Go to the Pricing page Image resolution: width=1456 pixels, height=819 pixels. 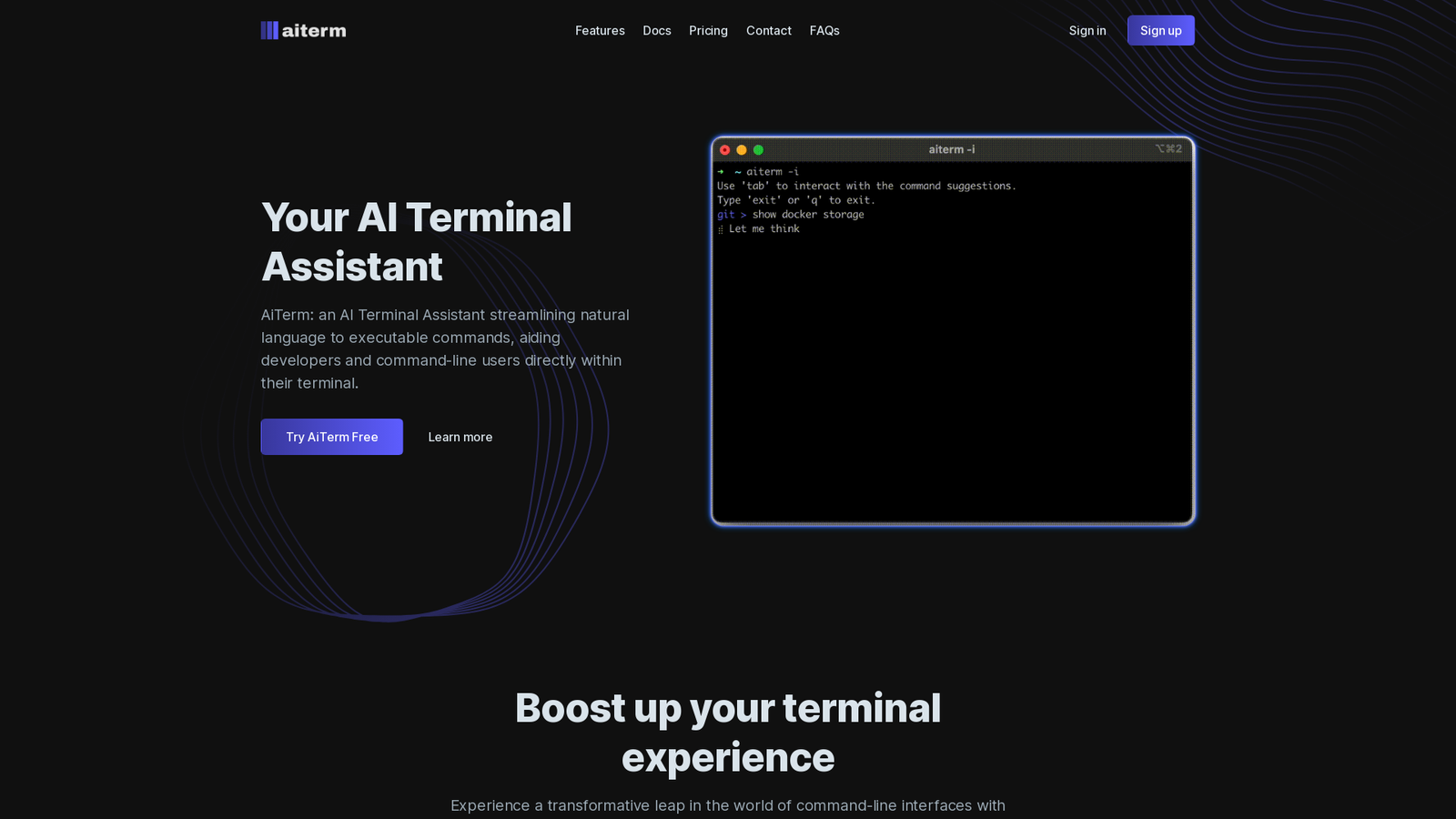pos(708,30)
